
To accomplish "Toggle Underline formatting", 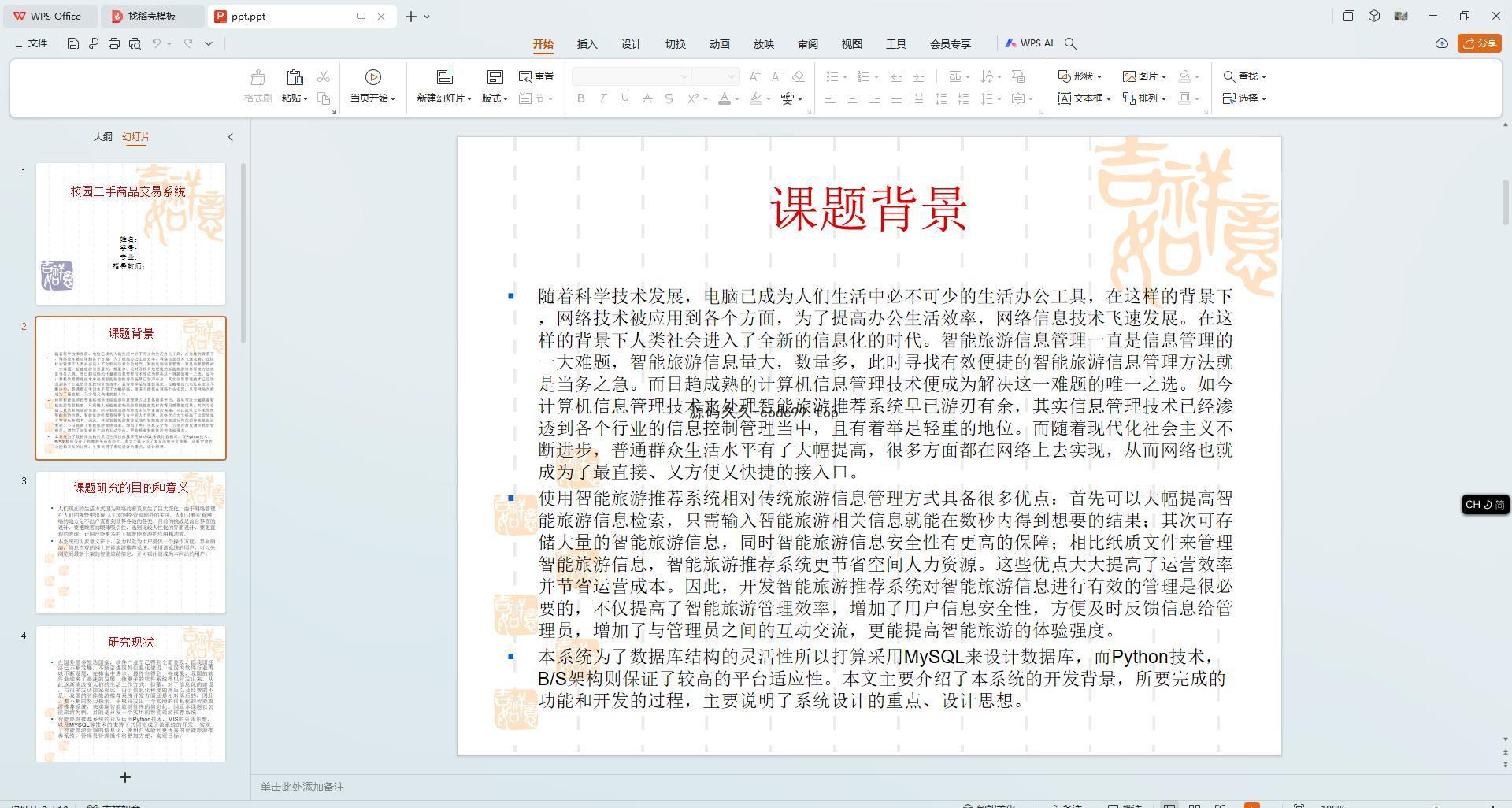I will pyautogui.click(x=624, y=98).
